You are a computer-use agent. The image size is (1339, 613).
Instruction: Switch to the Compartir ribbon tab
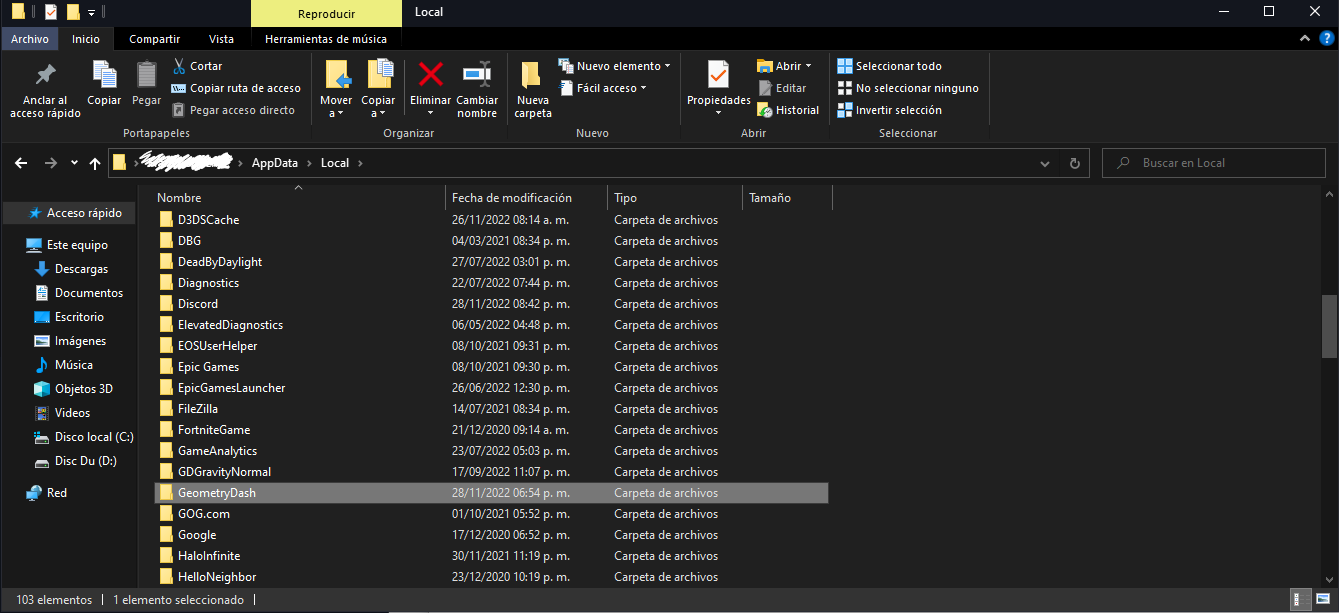tap(155, 39)
